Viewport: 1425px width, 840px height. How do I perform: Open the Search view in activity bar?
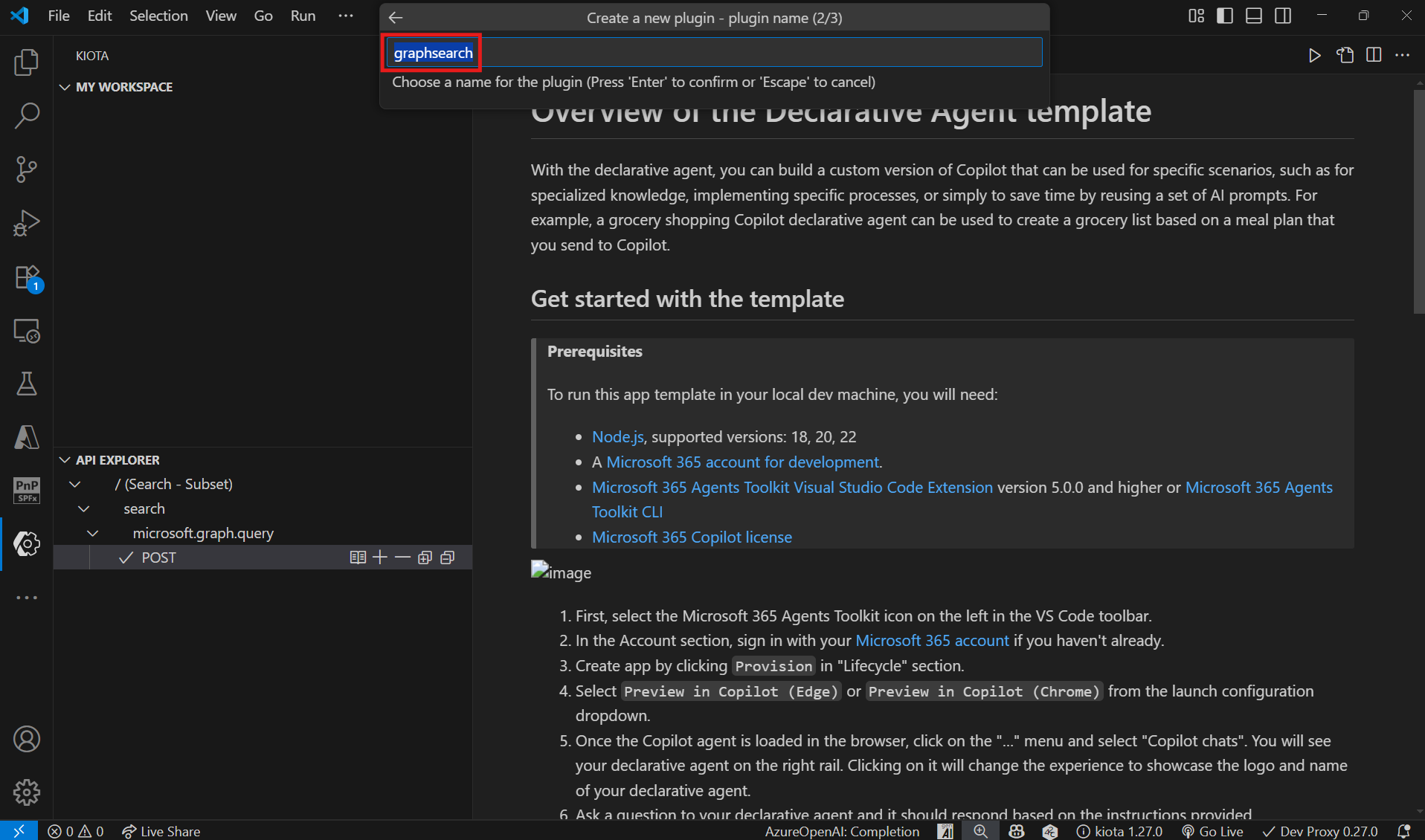coord(27,116)
